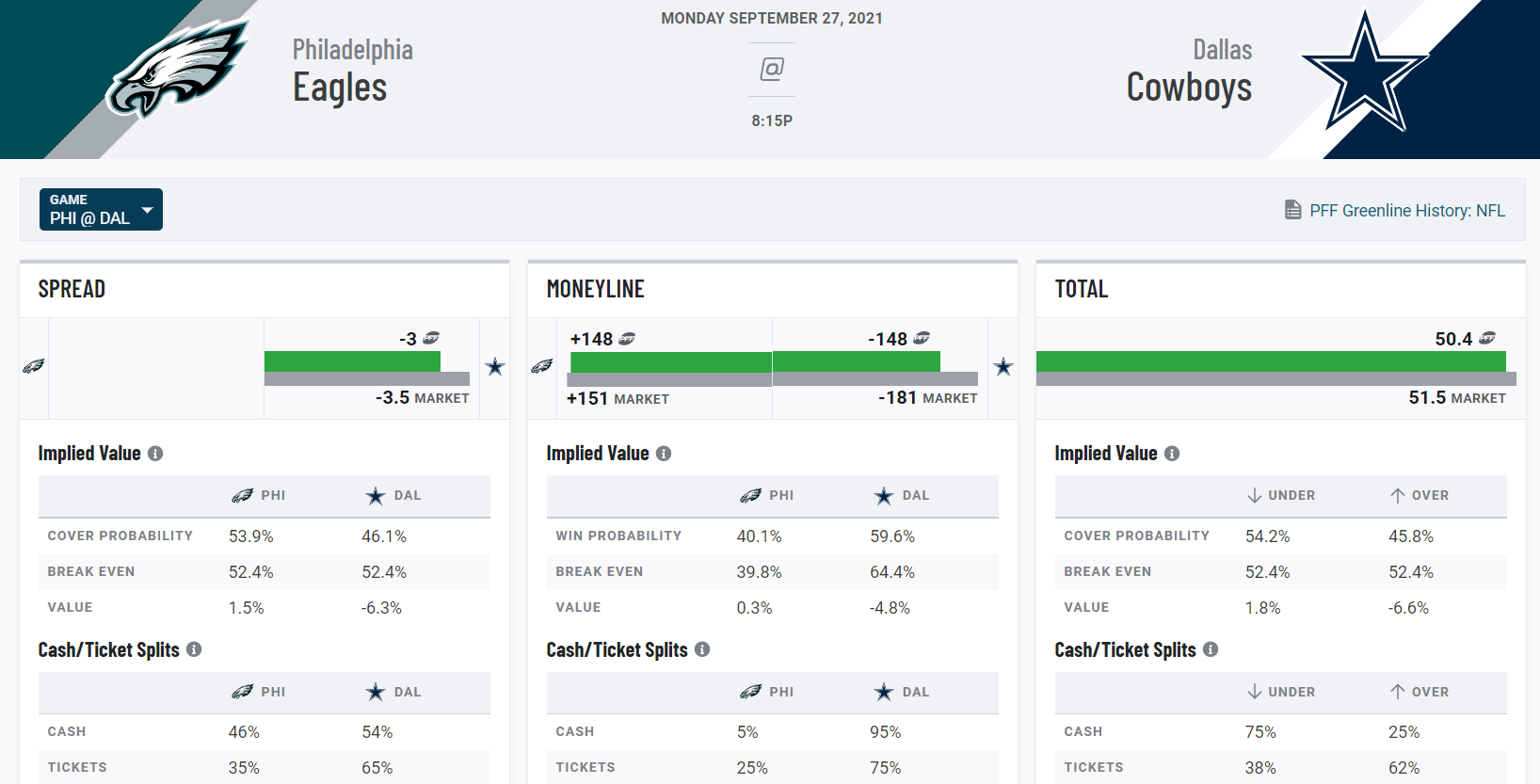Click 51.5 MARKET total value

pos(1457,398)
